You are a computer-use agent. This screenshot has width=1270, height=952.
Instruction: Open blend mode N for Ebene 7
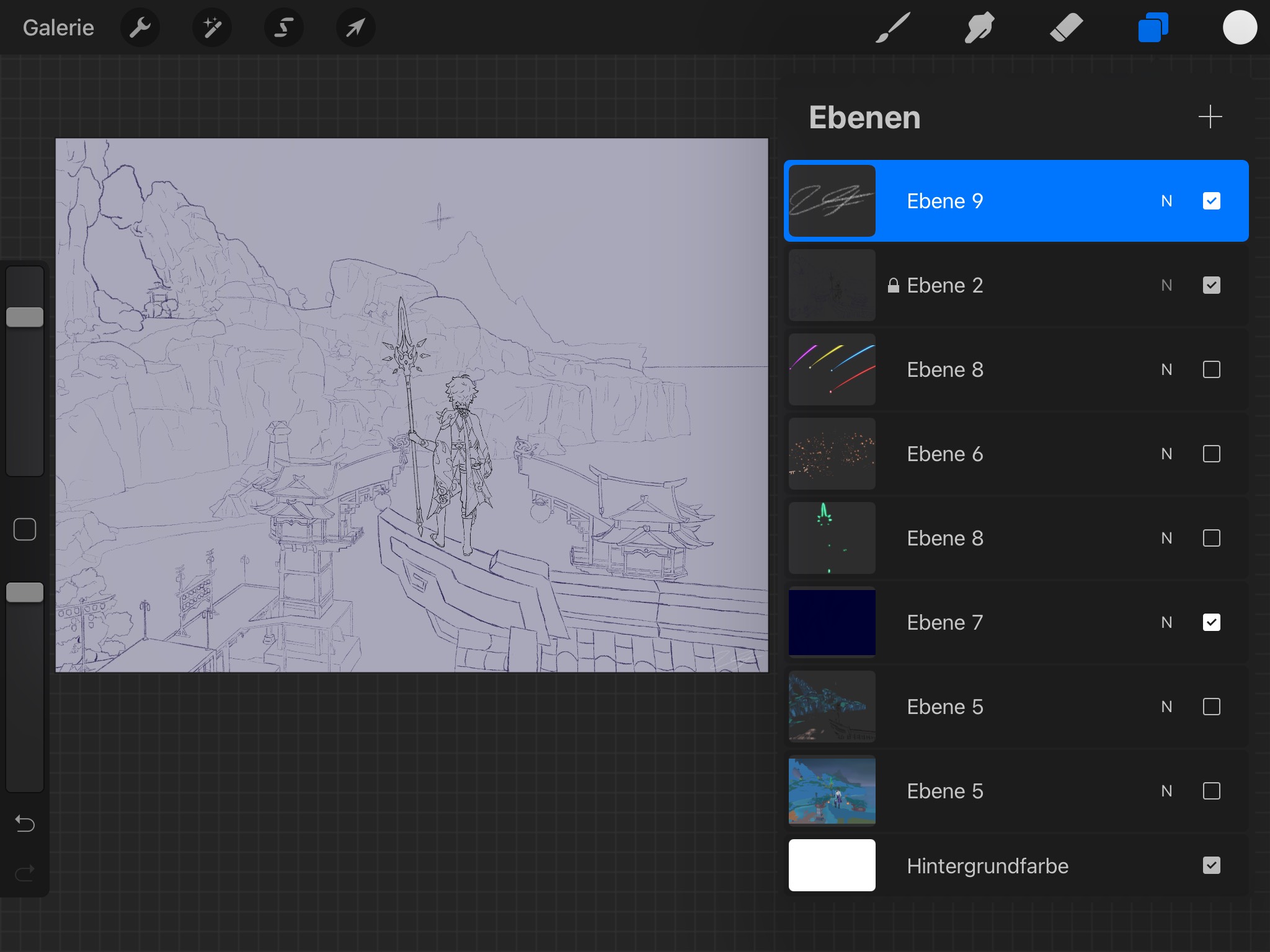tap(1166, 622)
